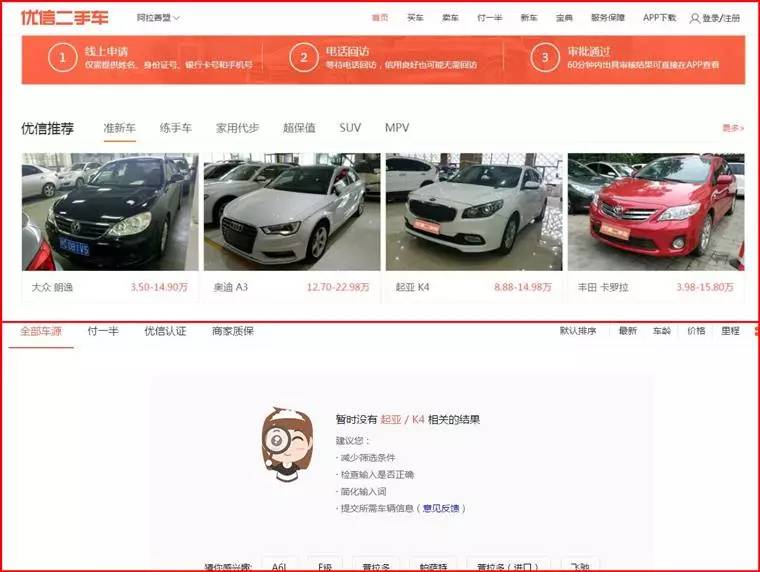Sort listings by 里程
This screenshot has height=572, width=760.
pos(730,331)
